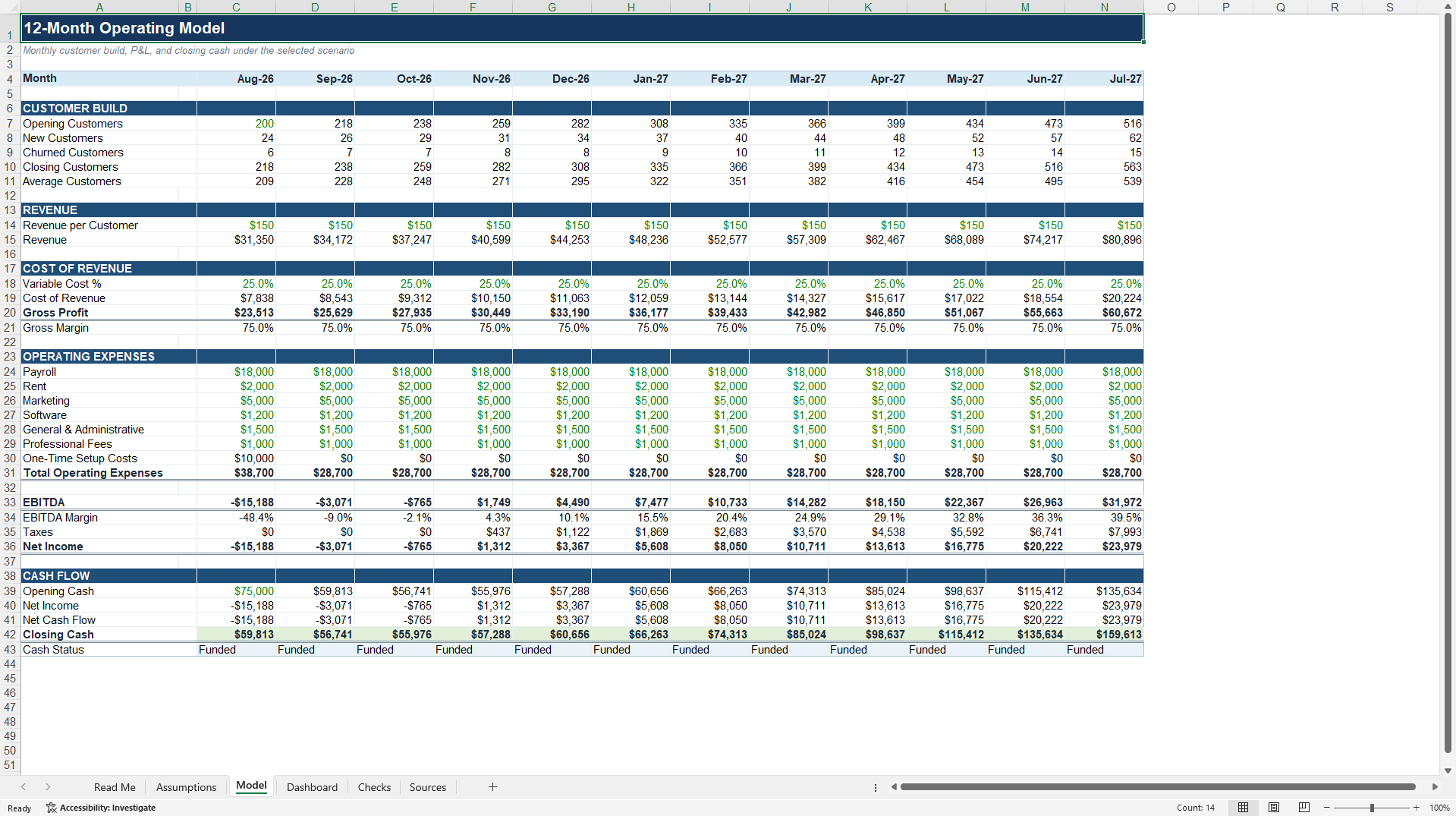Select row 31 header
The height and width of the screenshot is (816, 1456).
click(10, 473)
